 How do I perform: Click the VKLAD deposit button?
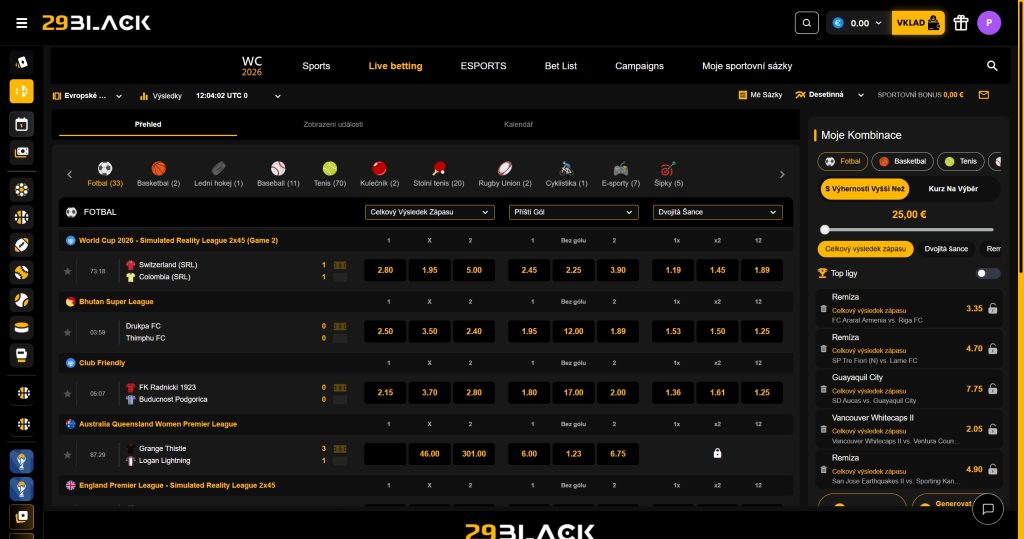pyautogui.click(x=918, y=23)
